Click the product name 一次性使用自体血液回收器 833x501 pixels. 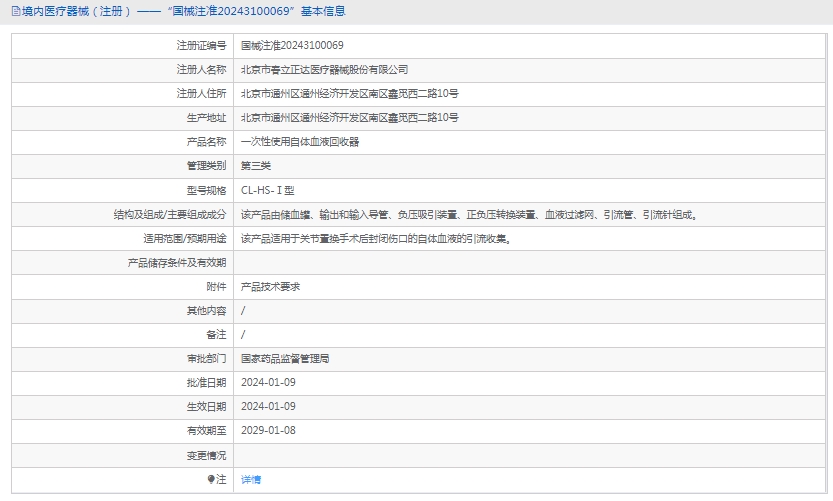pyautogui.click(x=299, y=142)
